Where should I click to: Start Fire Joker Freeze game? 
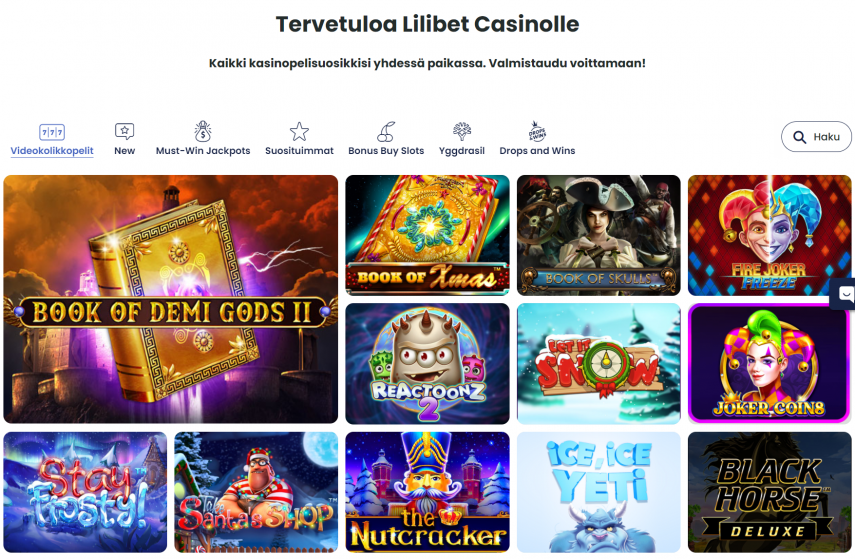[769, 235]
